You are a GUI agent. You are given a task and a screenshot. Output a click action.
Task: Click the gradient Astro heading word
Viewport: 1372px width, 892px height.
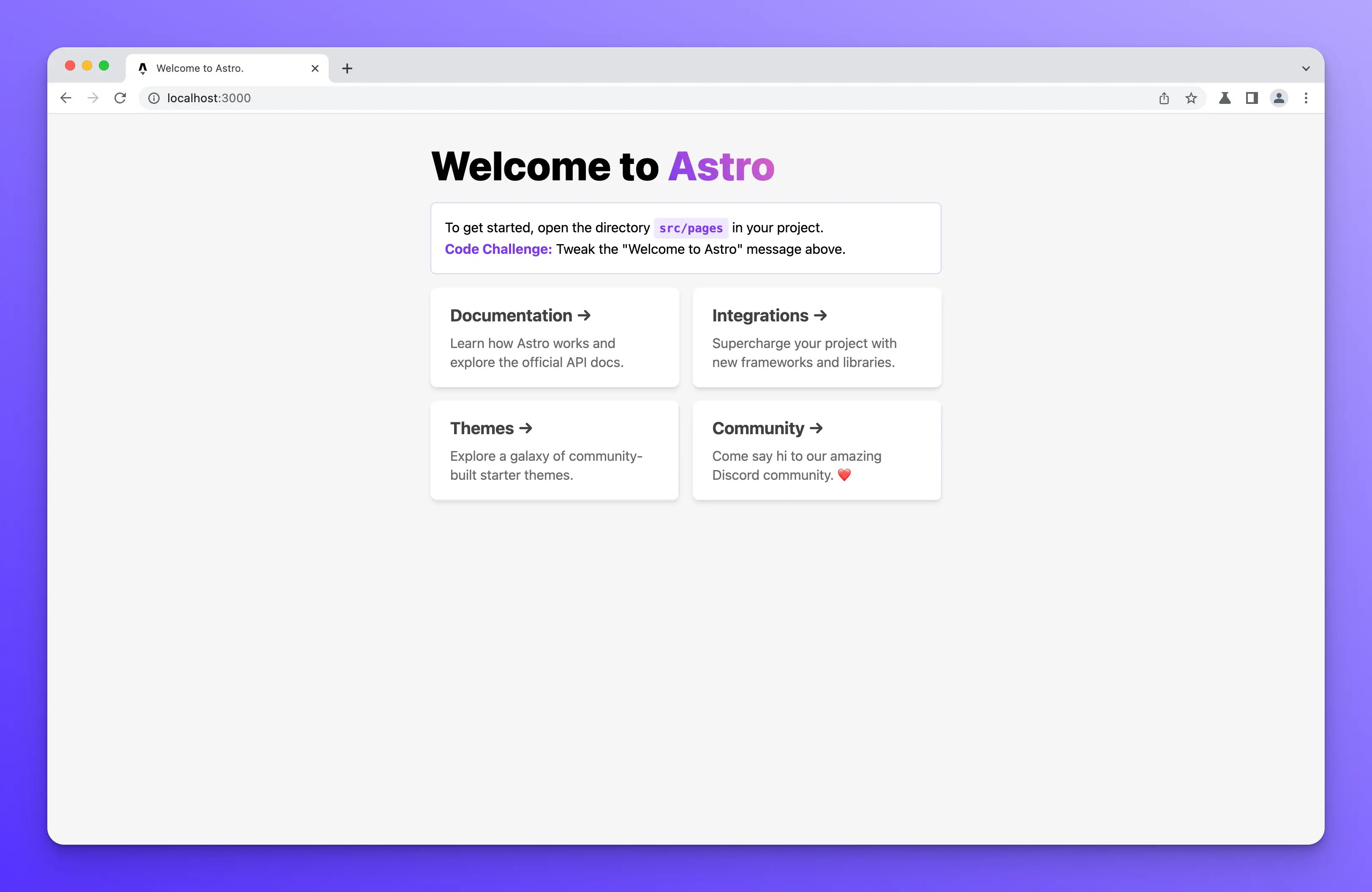click(x=721, y=166)
